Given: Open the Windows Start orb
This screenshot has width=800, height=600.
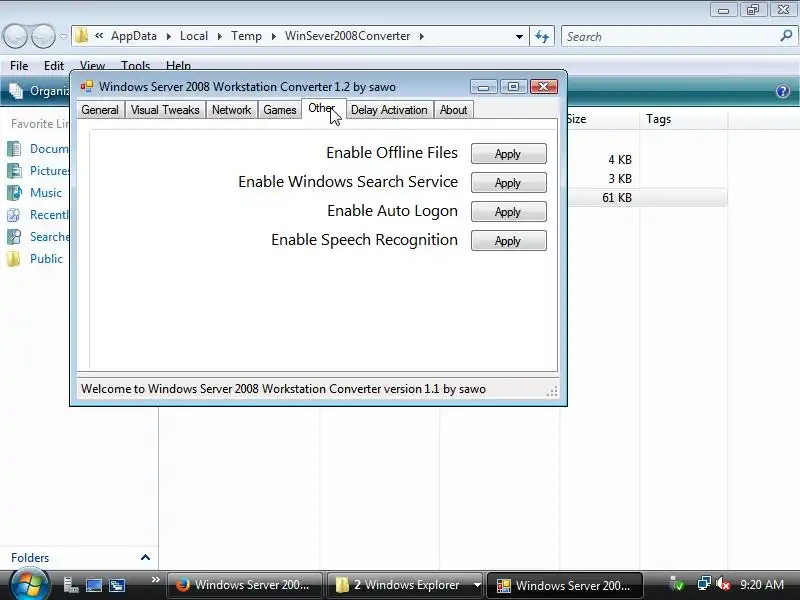Looking at the screenshot, I should pyautogui.click(x=29, y=585).
